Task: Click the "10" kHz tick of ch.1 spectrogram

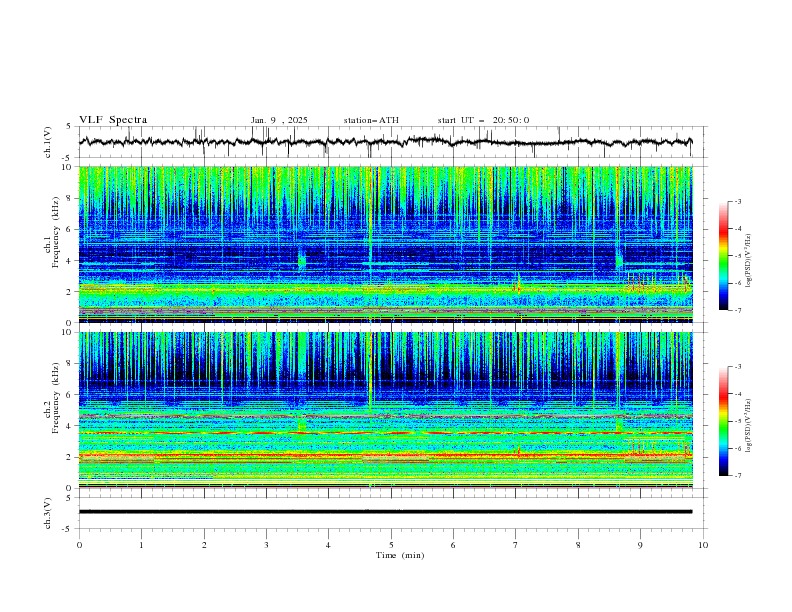Action: click(70, 167)
